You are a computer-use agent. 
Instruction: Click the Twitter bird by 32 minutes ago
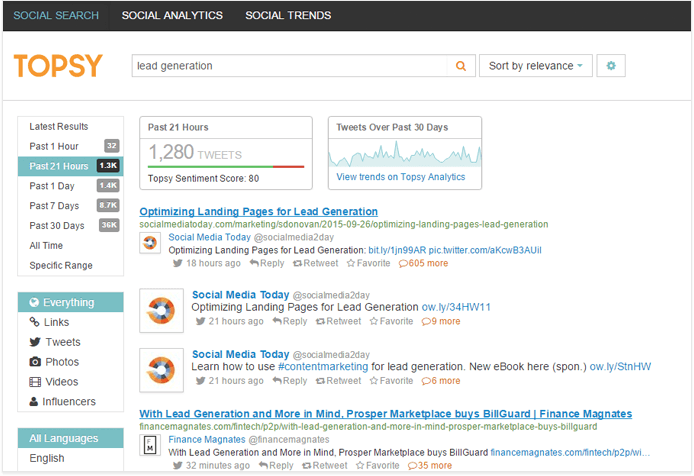(177, 465)
